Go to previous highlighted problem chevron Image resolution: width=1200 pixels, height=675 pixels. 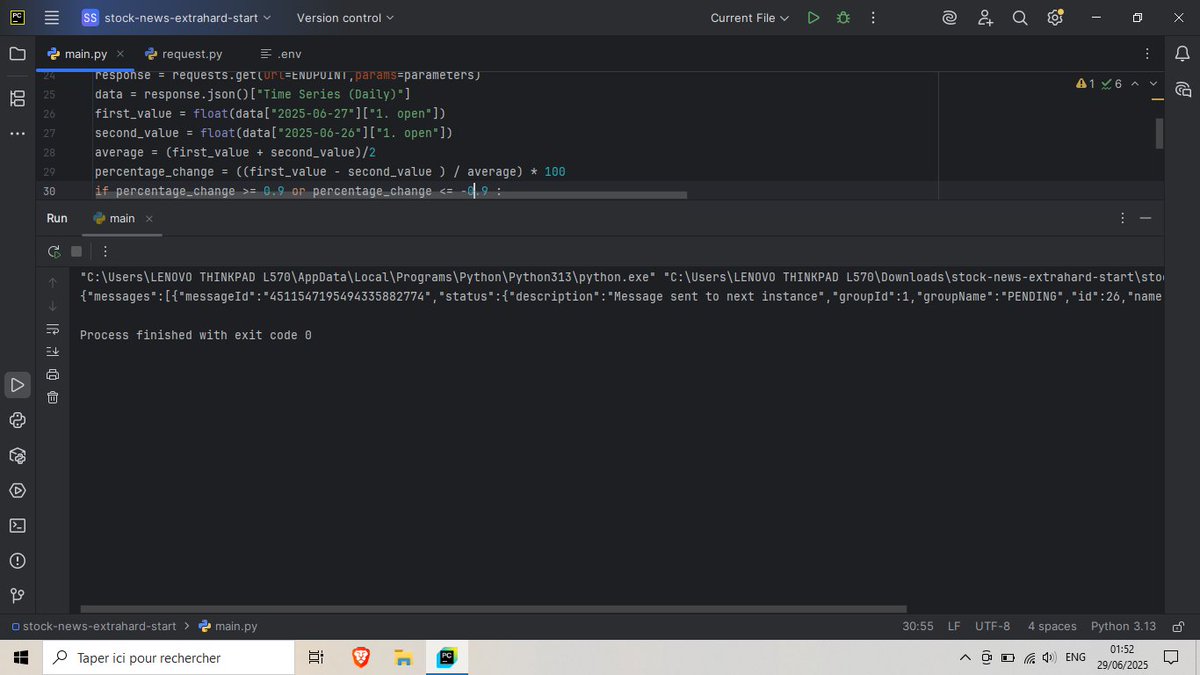click(1134, 84)
